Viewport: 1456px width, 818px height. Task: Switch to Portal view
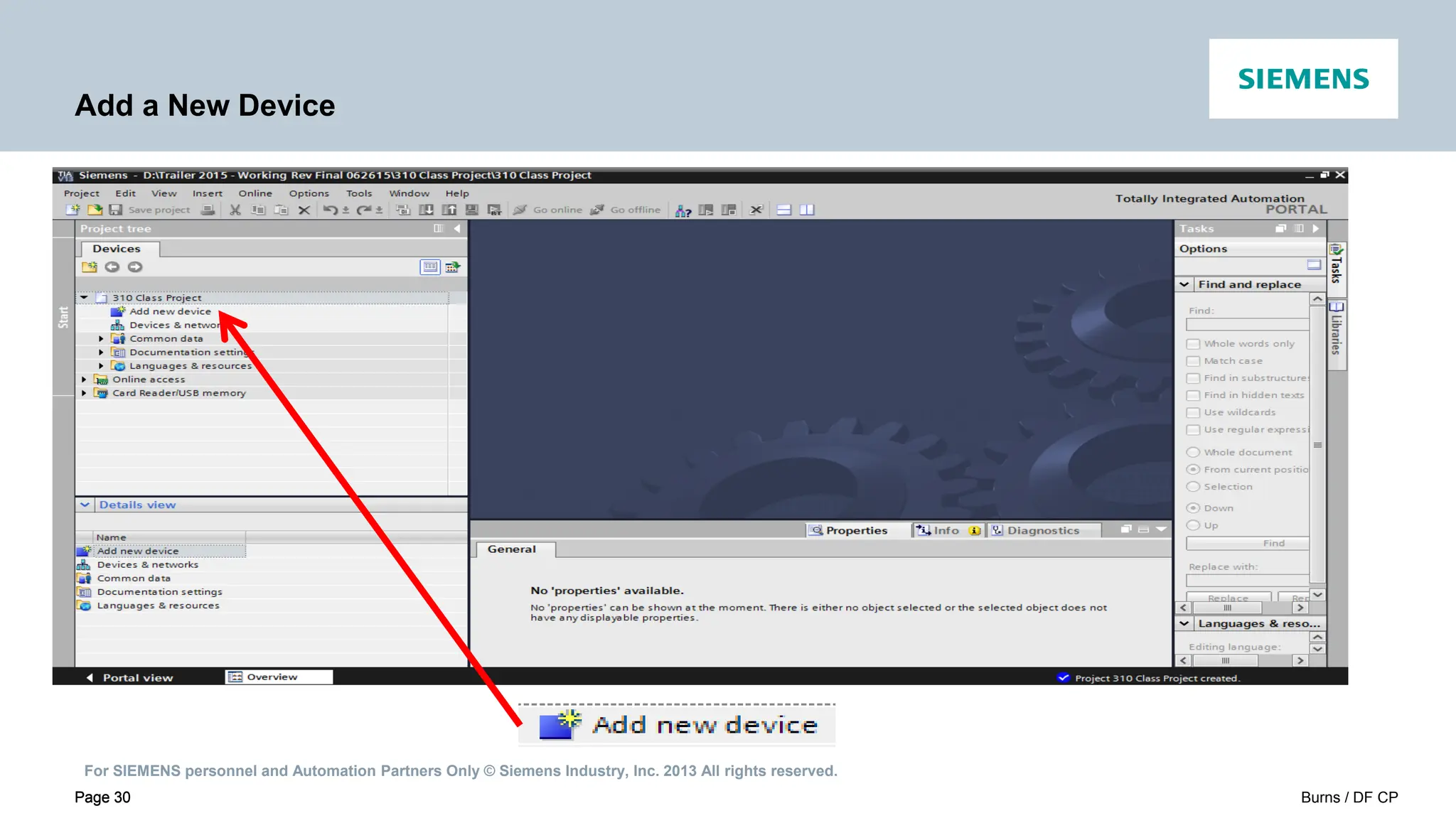point(130,677)
